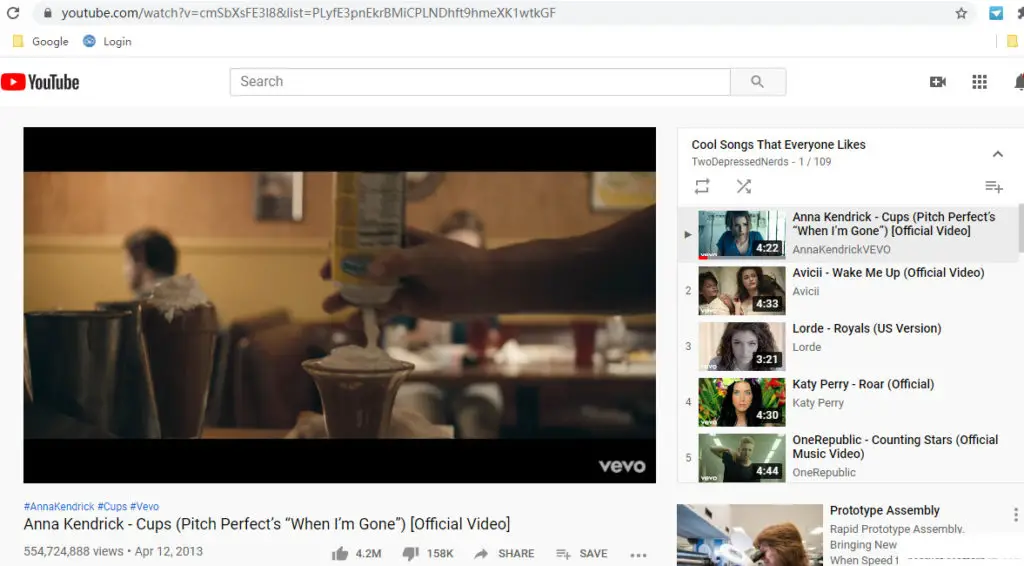Open TwoDepressedNerds channel link
The height and width of the screenshot is (566, 1024).
click(740, 162)
